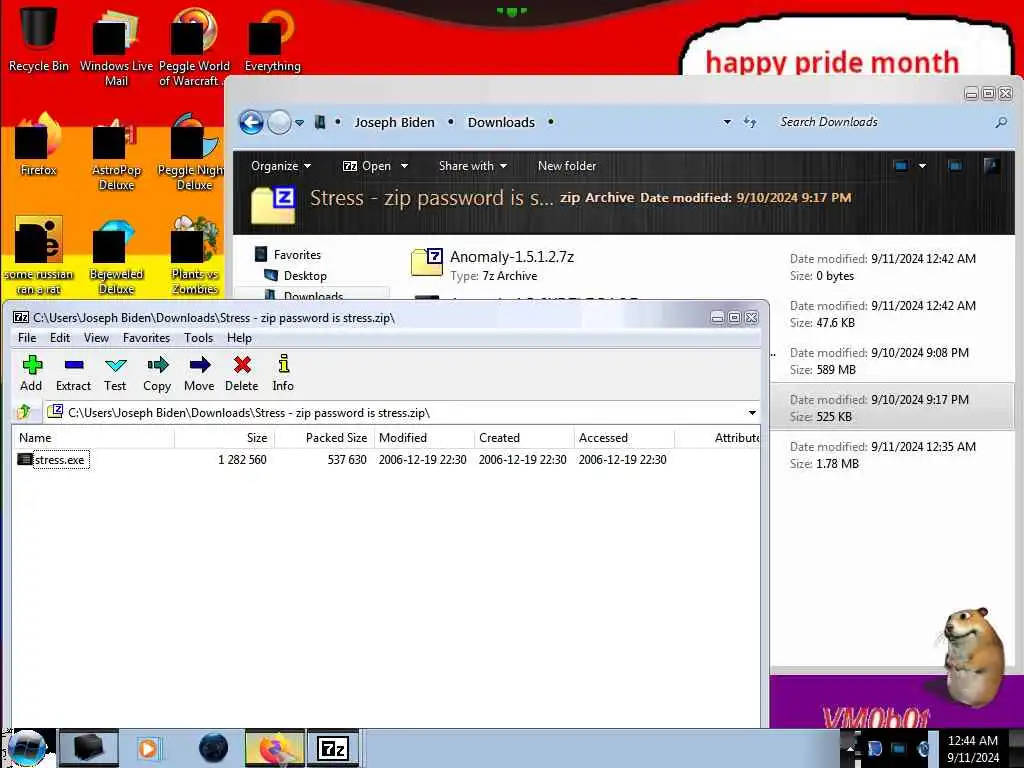The image size is (1024, 768).
Task: Show hidden system tray icons
Action: (x=850, y=748)
